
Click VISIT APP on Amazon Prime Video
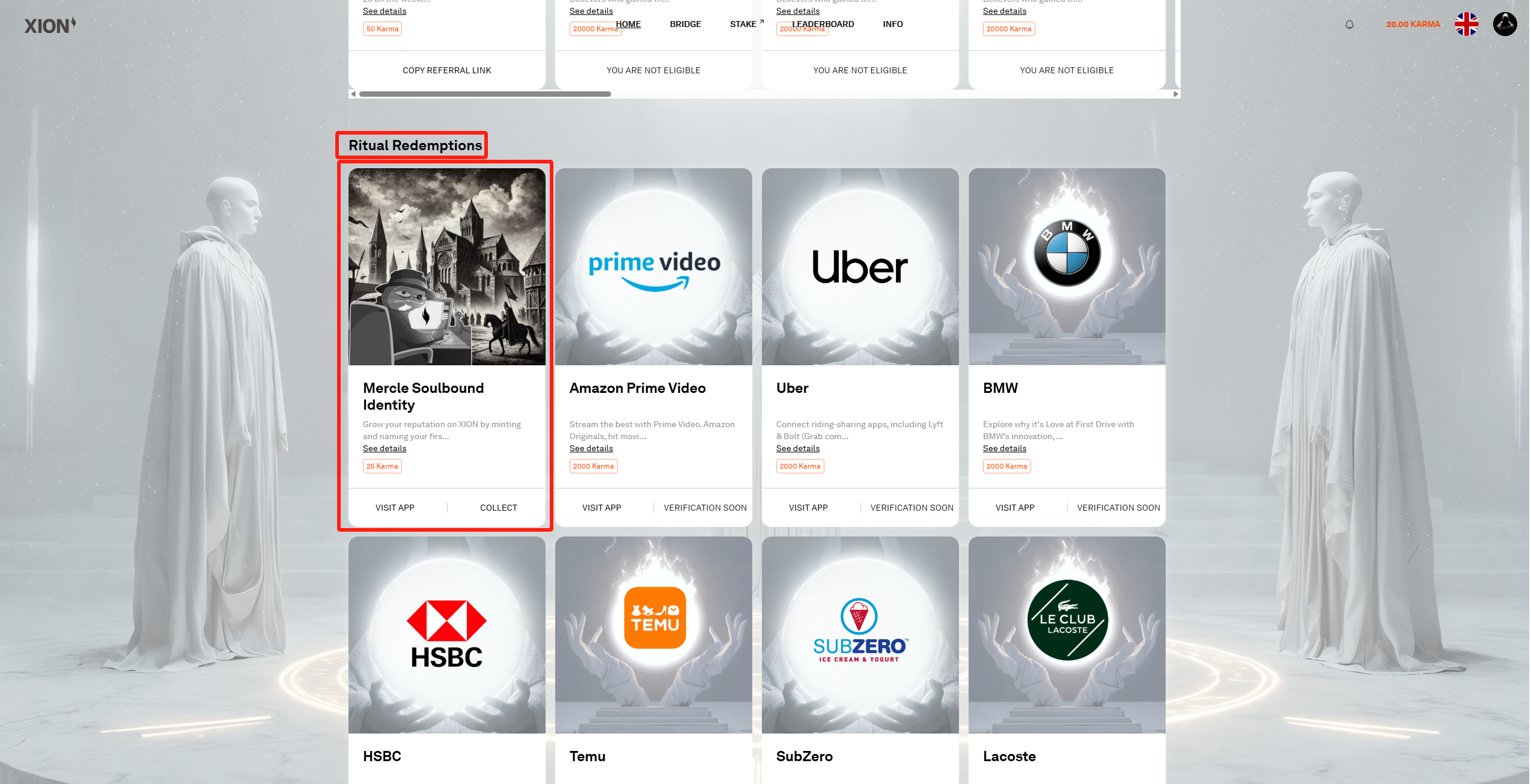602,508
